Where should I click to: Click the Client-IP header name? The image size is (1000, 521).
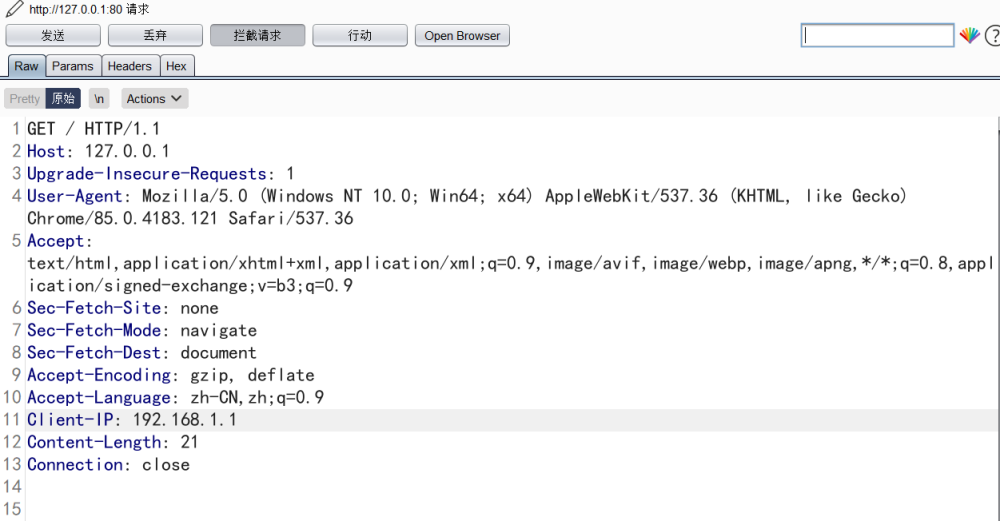[70, 420]
